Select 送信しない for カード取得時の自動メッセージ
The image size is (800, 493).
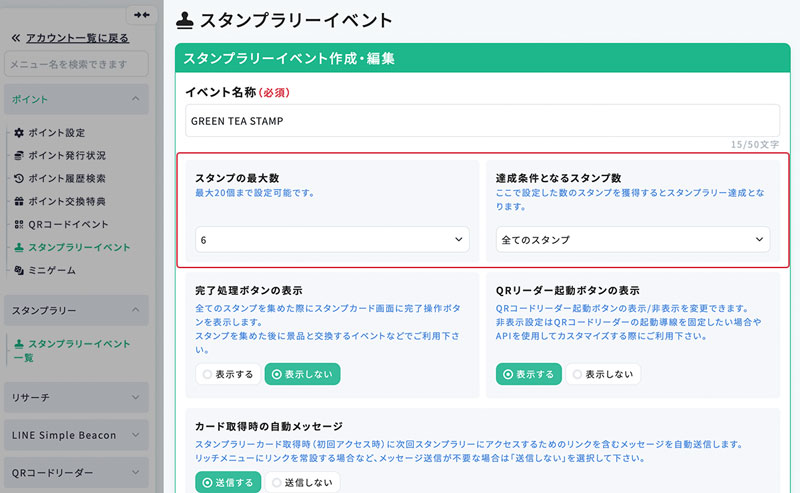pyautogui.click(x=301, y=482)
